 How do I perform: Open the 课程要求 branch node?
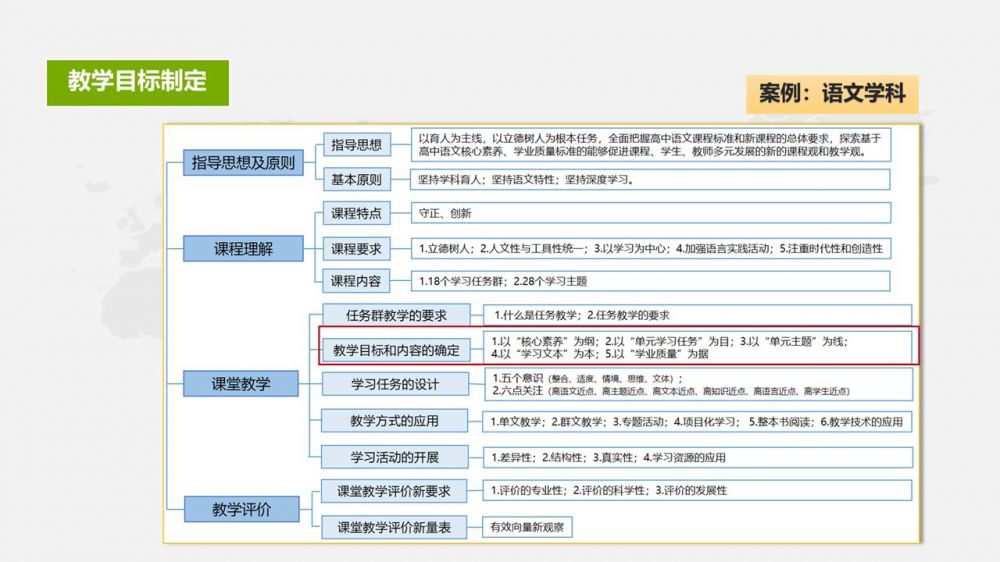356,249
